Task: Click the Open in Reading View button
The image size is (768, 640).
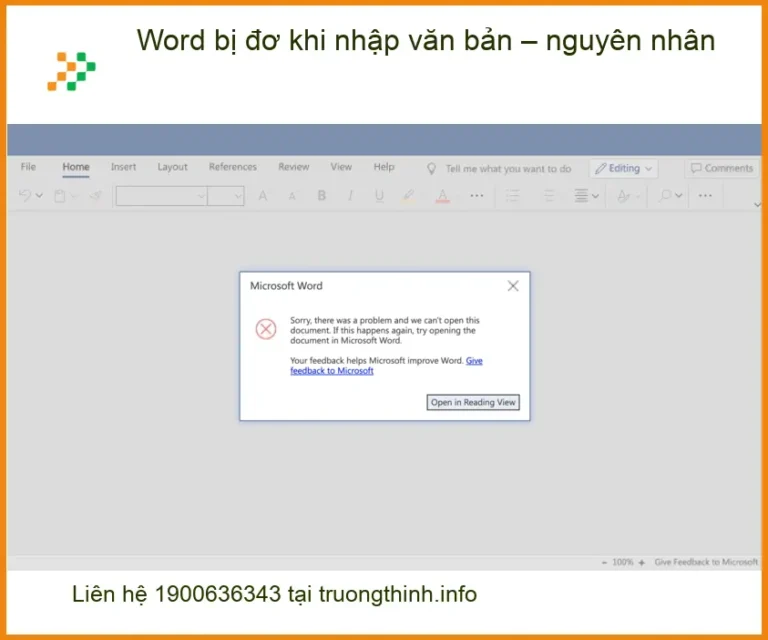Action: tap(473, 403)
